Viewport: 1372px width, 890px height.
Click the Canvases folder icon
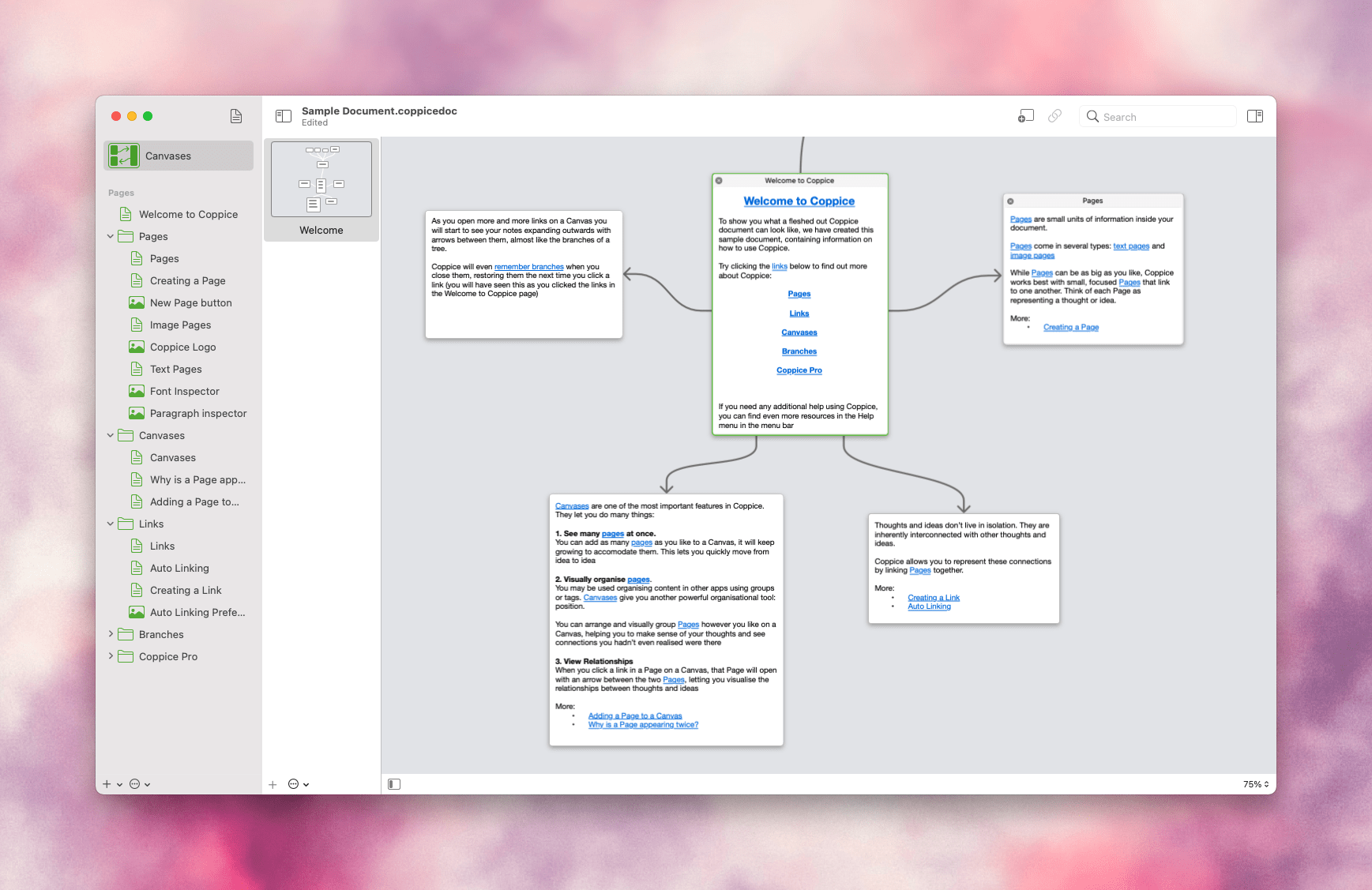126,435
